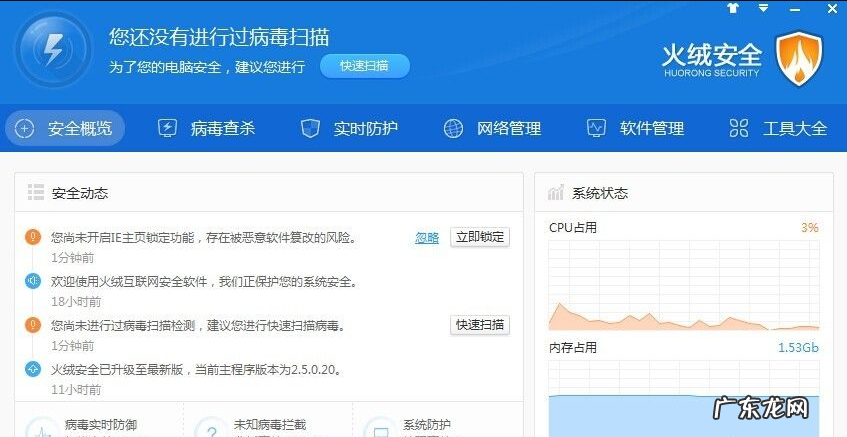The image size is (847, 437).
Task: Click the 病毒实时防御 module label
Action: (100, 425)
